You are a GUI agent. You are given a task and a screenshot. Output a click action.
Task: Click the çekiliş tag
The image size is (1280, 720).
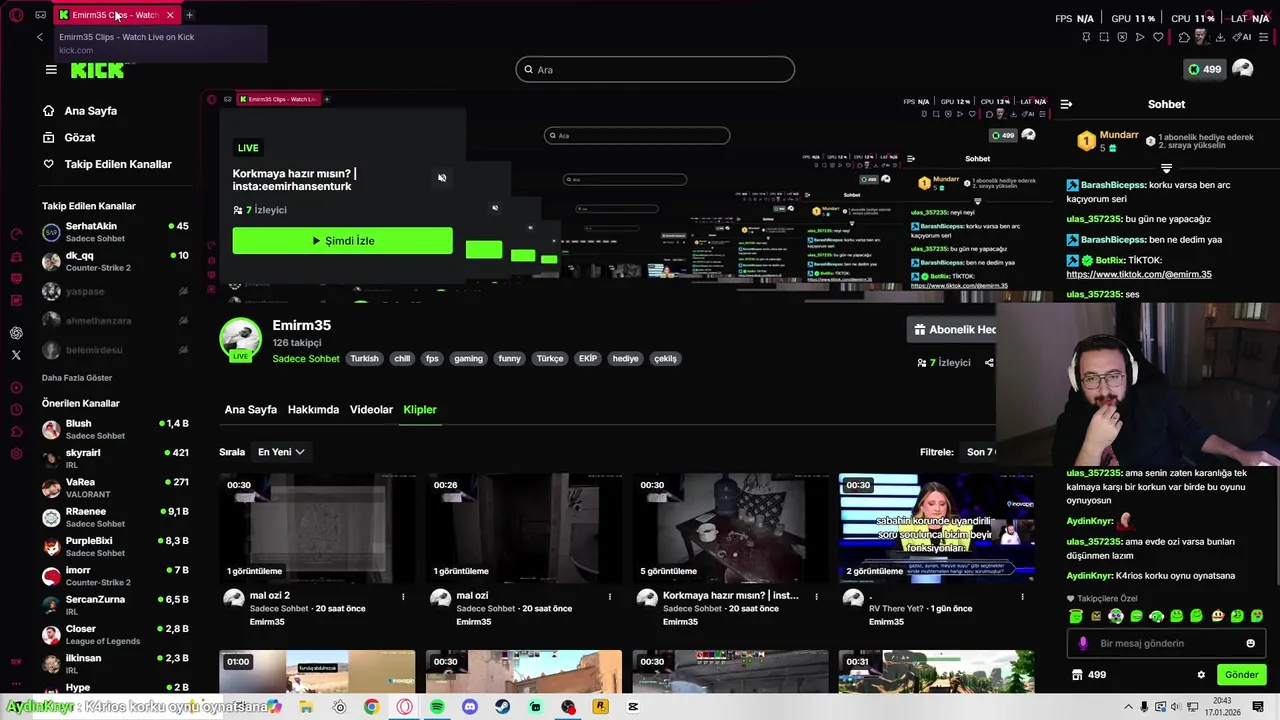665,358
